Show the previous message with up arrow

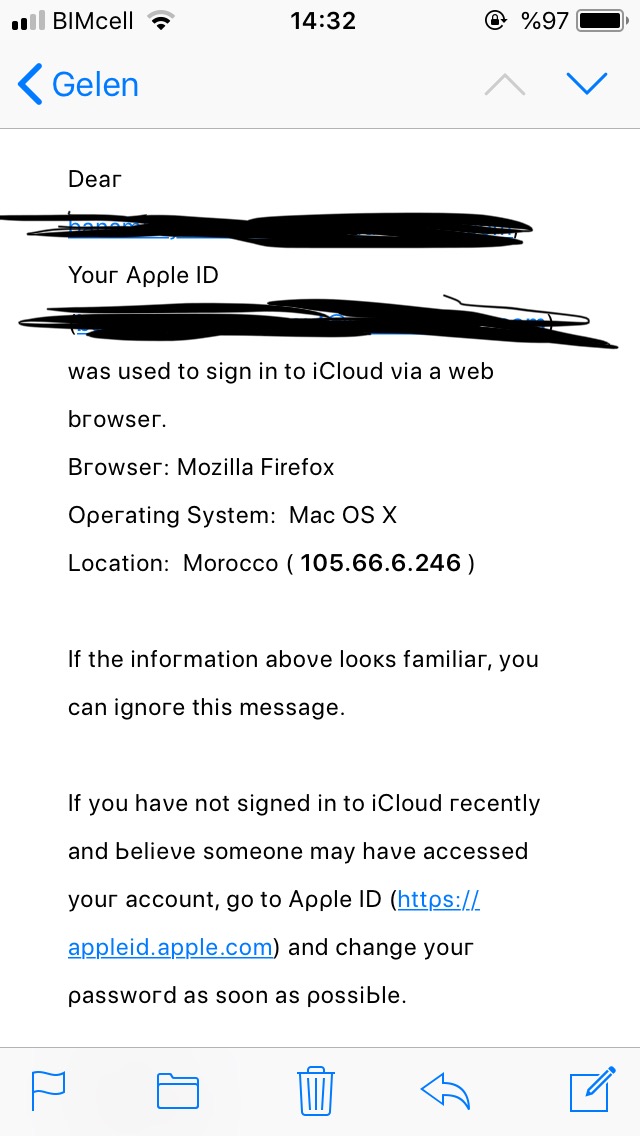click(x=504, y=85)
